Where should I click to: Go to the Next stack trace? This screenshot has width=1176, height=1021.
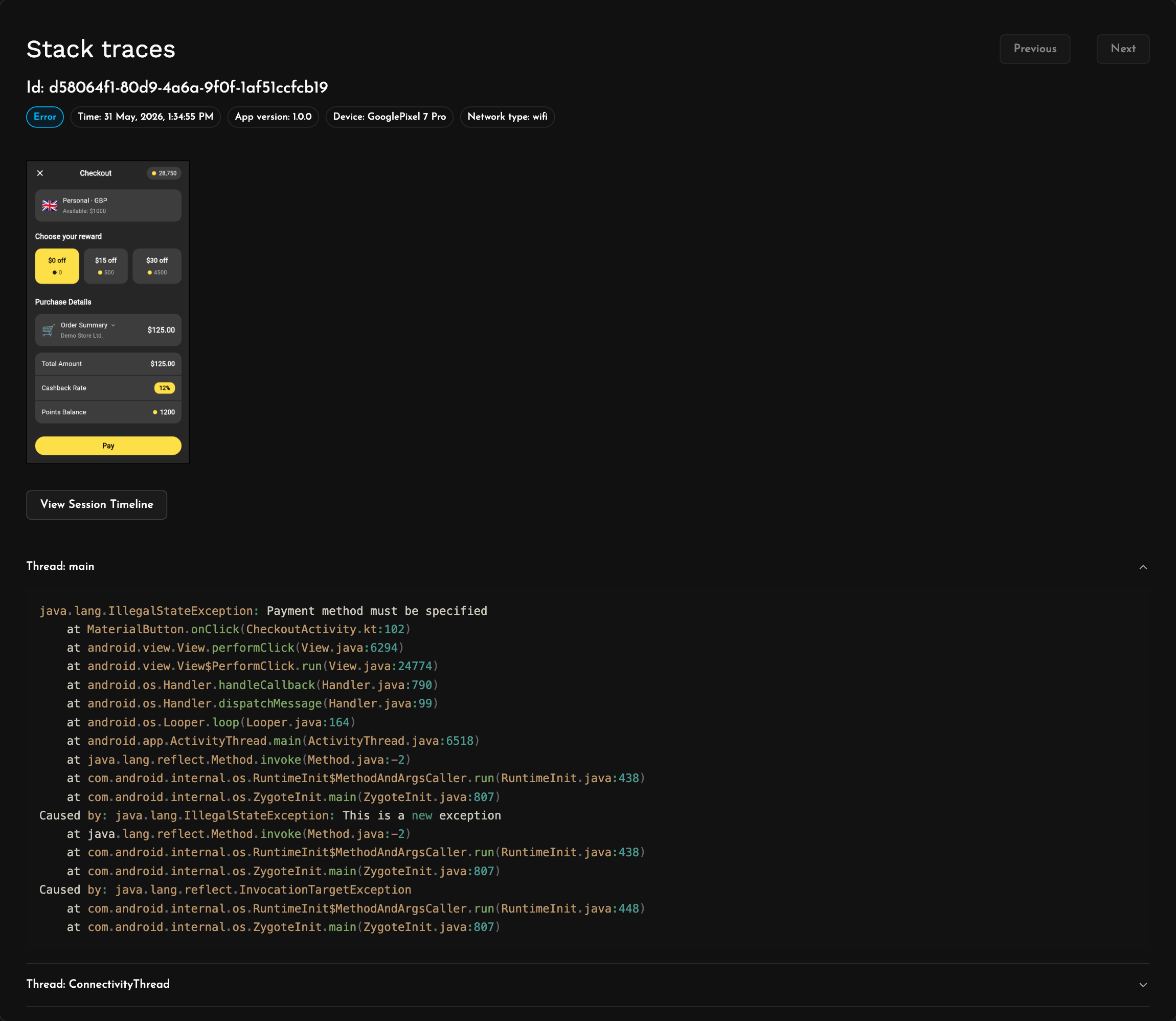click(x=1122, y=49)
